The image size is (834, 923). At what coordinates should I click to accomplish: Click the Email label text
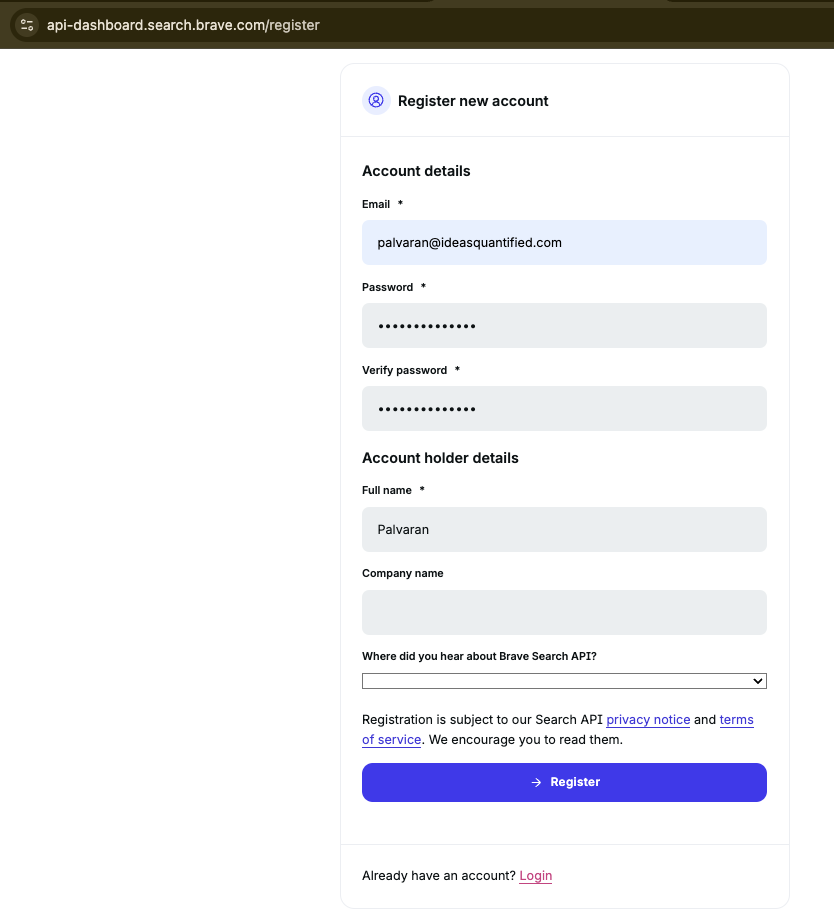[x=376, y=204]
